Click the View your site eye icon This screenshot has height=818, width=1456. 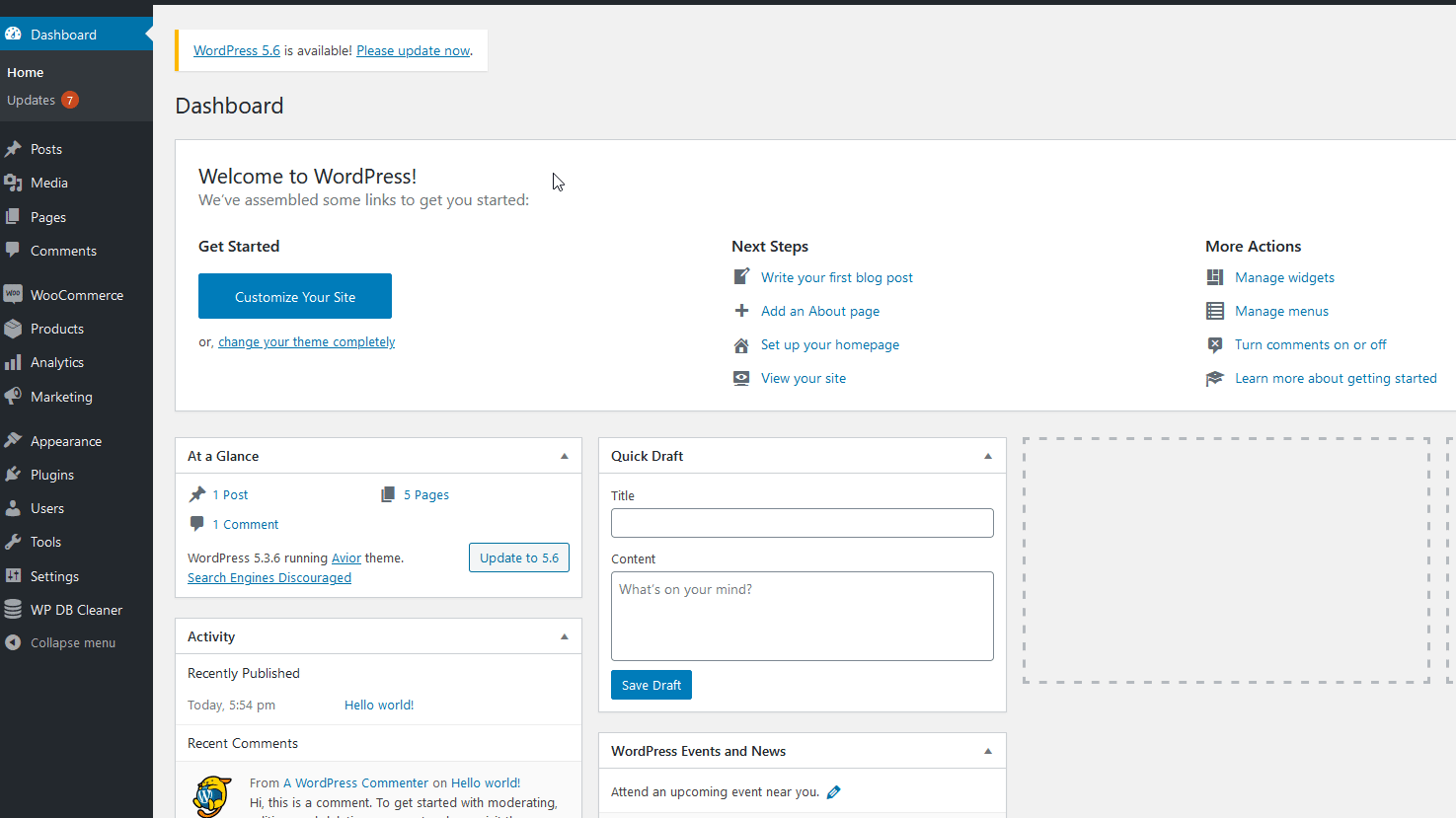pos(741,378)
